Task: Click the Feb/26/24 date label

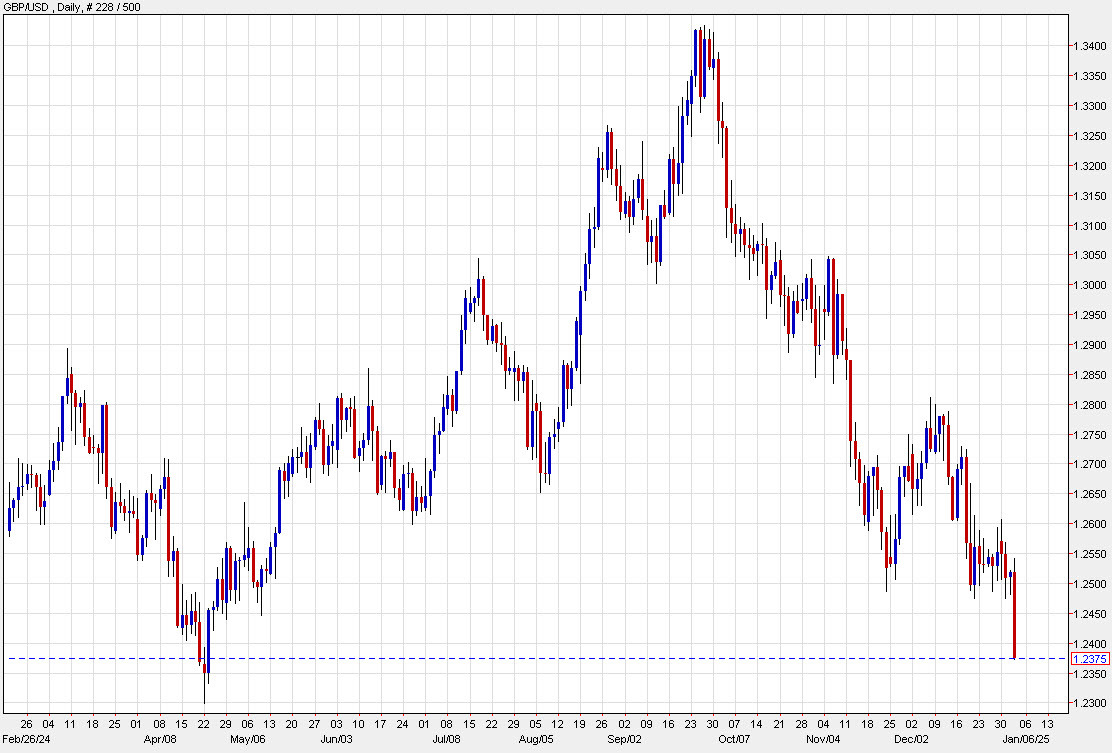Action: click(24, 740)
